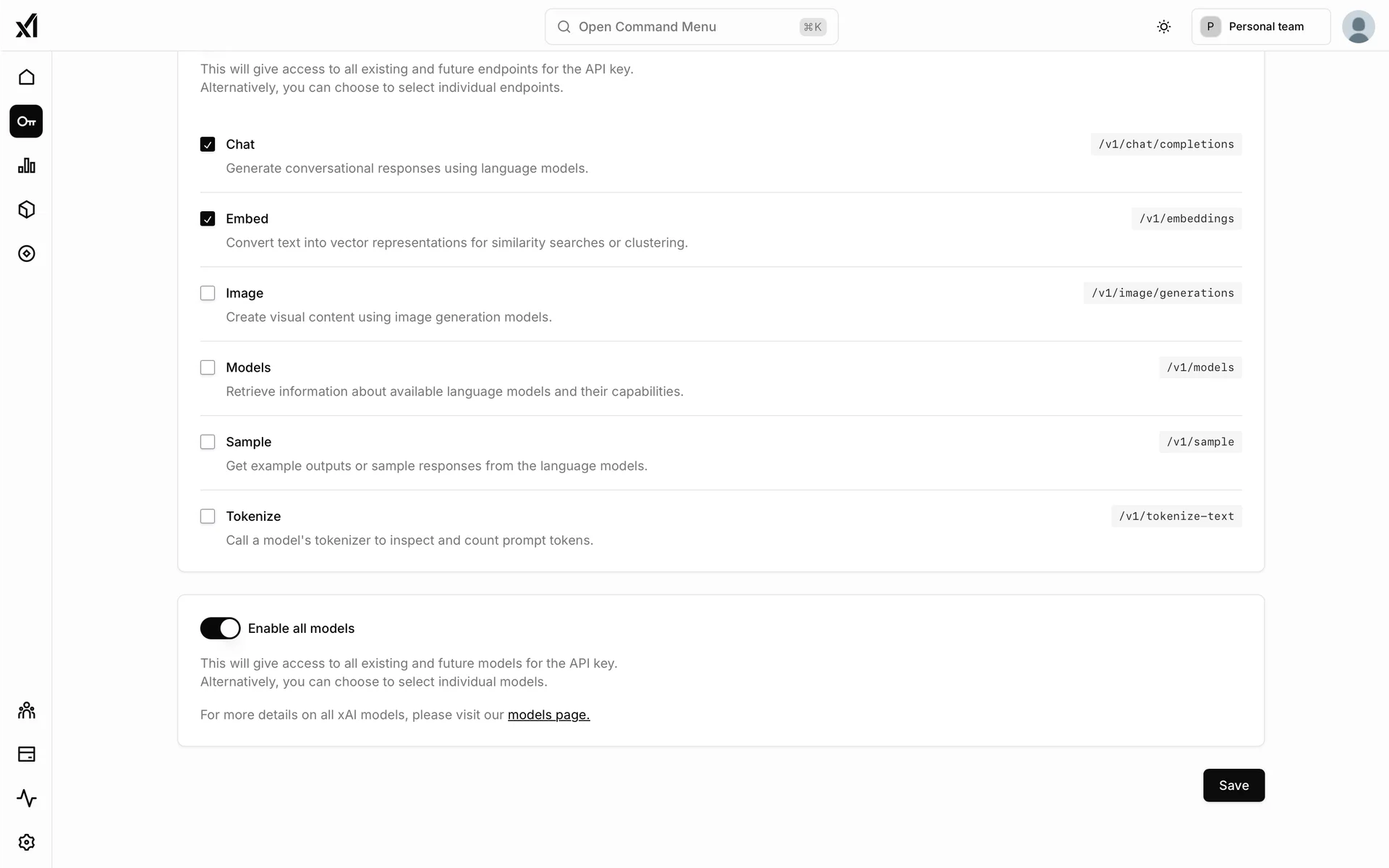Open the settings gear icon
1389x868 pixels.
tap(27, 843)
